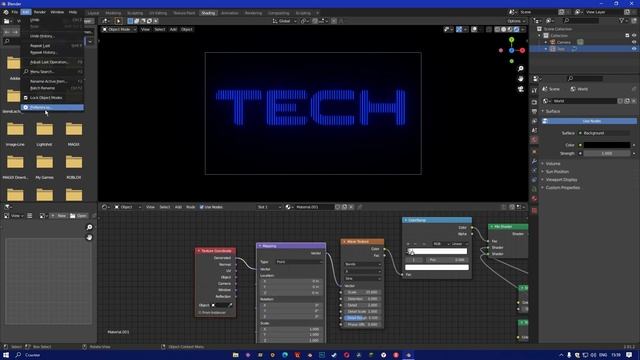This screenshot has width=640, height=360.
Task: Open Render properties tab icon
Action: coord(534,102)
